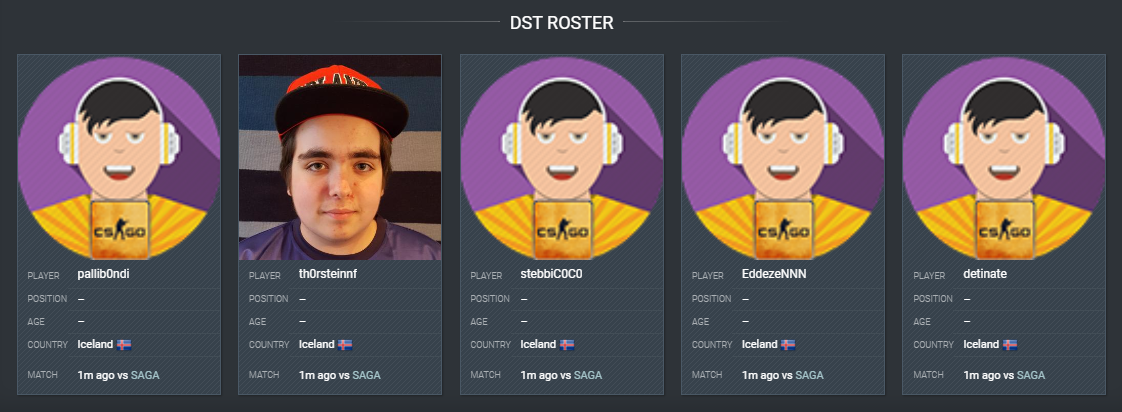Select the th0rsteinnf player name
This screenshot has height=412, width=1122.
point(328,274)
